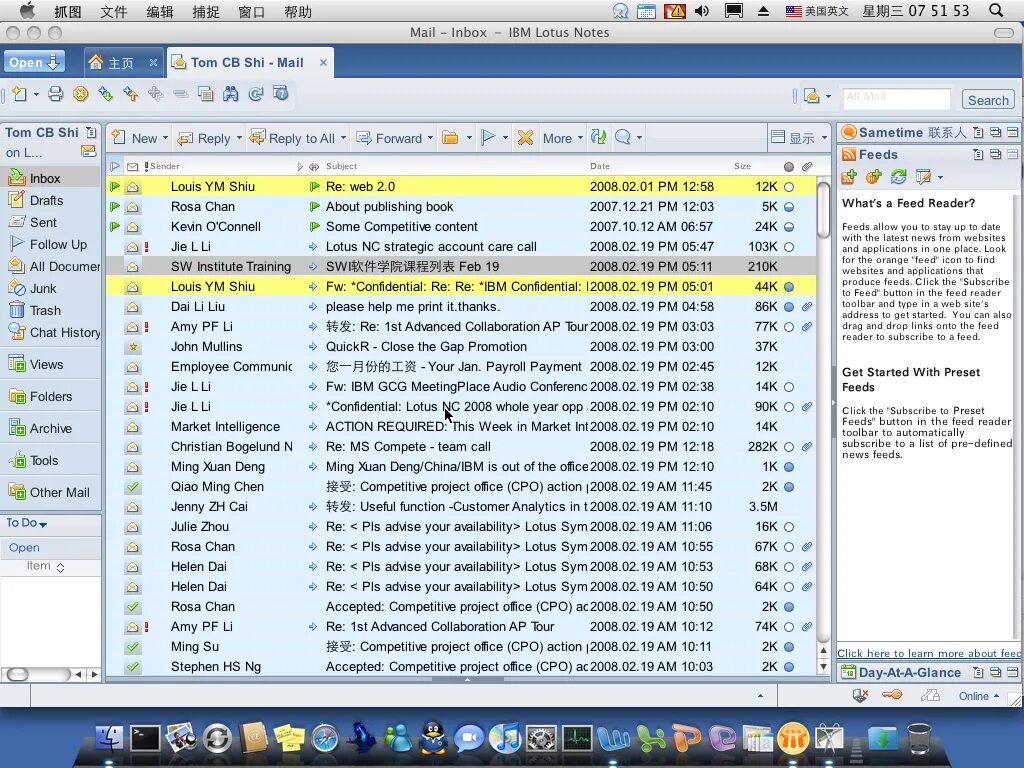Switch to the 主页 tab
Image resolution: width=1024 pixels, height=768 pixels.
[x=121, y=63]
